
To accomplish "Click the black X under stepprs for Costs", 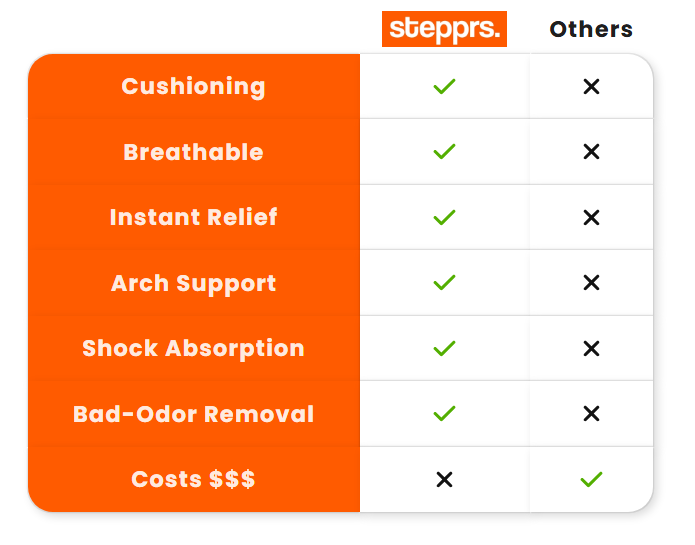I will (445, 480).
